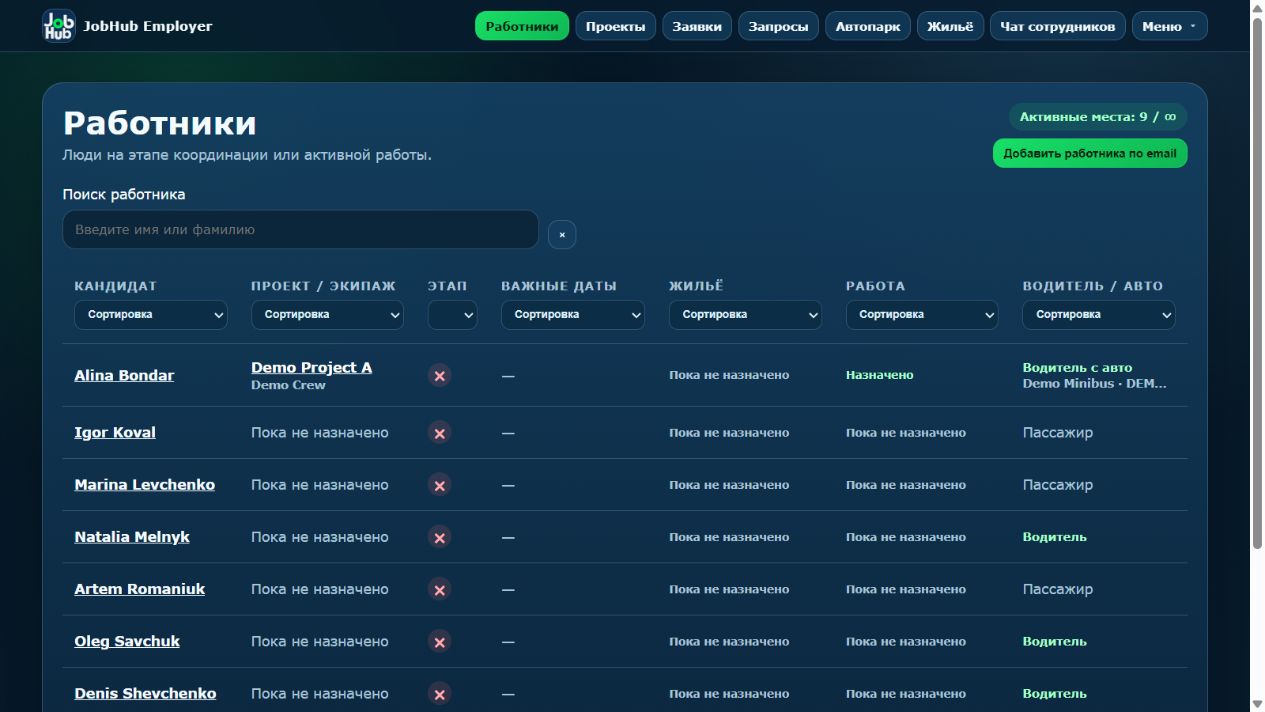Image resolution: width=1265 pixels, height=712 pixels.
Task: Open the Проект / Экипаж sorting dropdown
Action: click(x=327, y=314)
